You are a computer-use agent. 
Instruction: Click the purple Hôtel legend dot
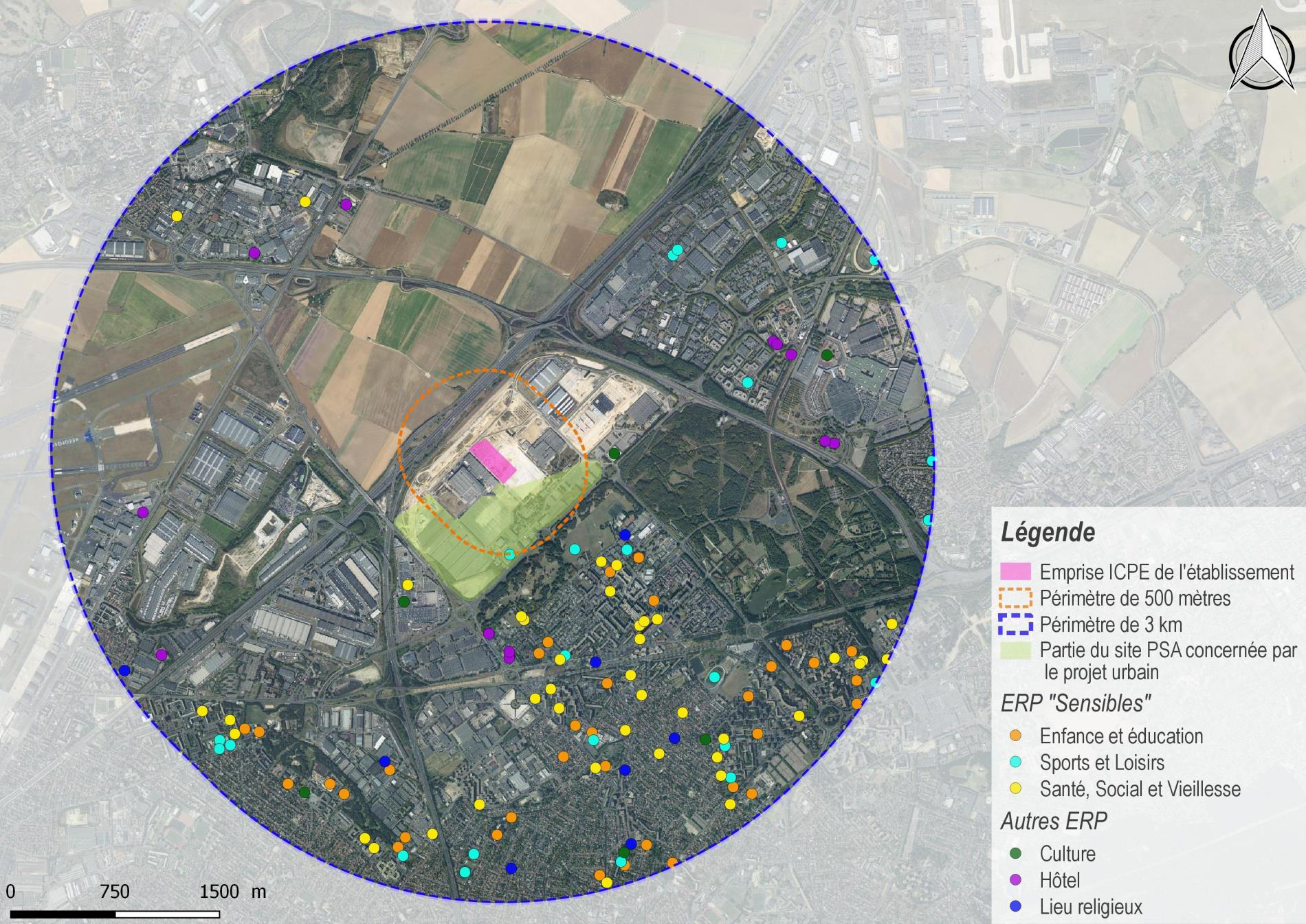(x=1014, y=879)
